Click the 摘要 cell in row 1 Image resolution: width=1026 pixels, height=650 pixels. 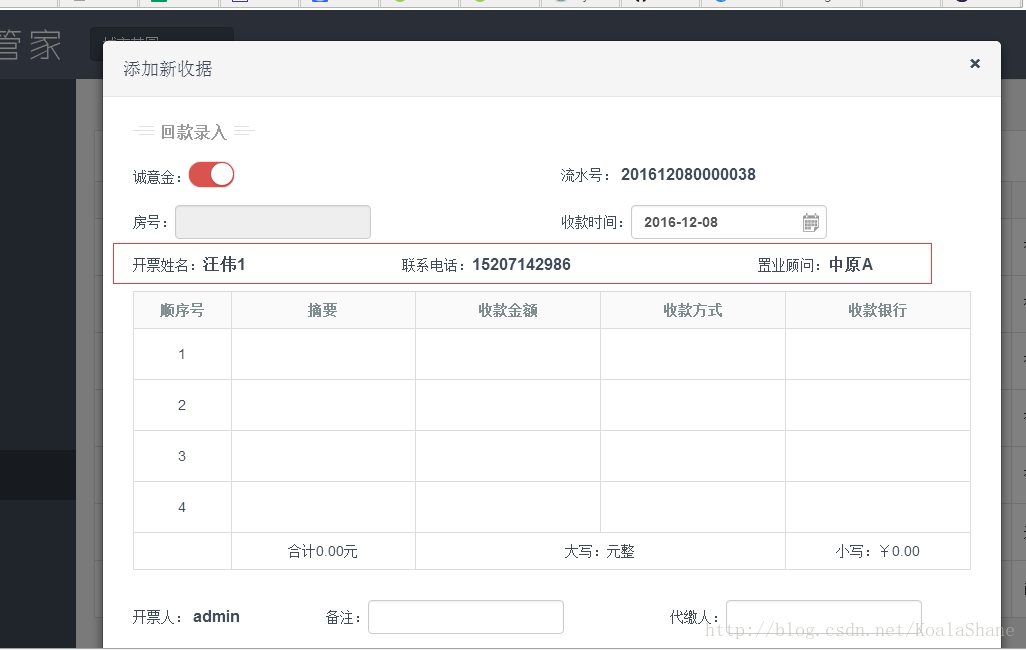click(x=323, y=354)
